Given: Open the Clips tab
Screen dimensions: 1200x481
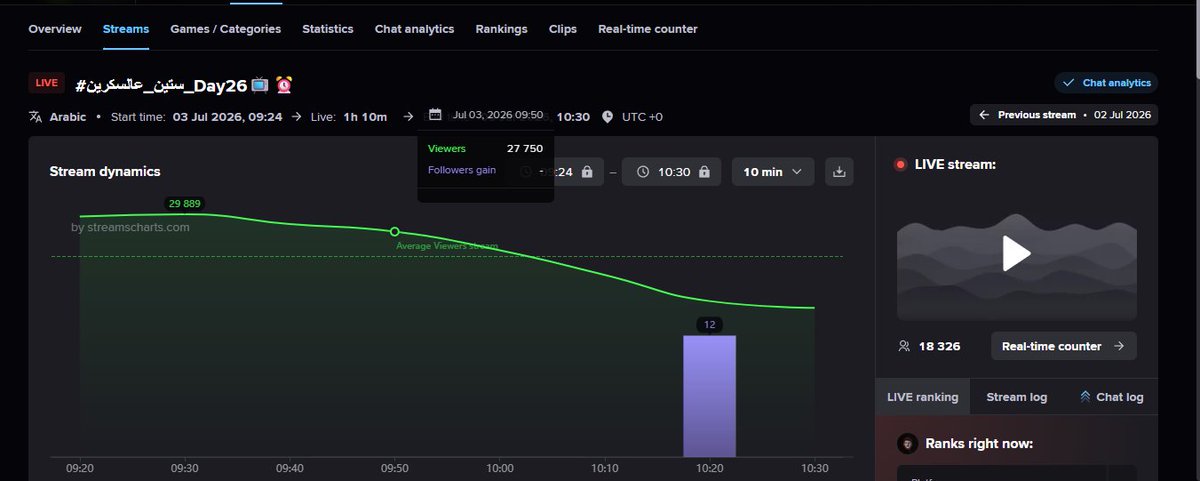Looking at the screenshot, I should 563,29.
